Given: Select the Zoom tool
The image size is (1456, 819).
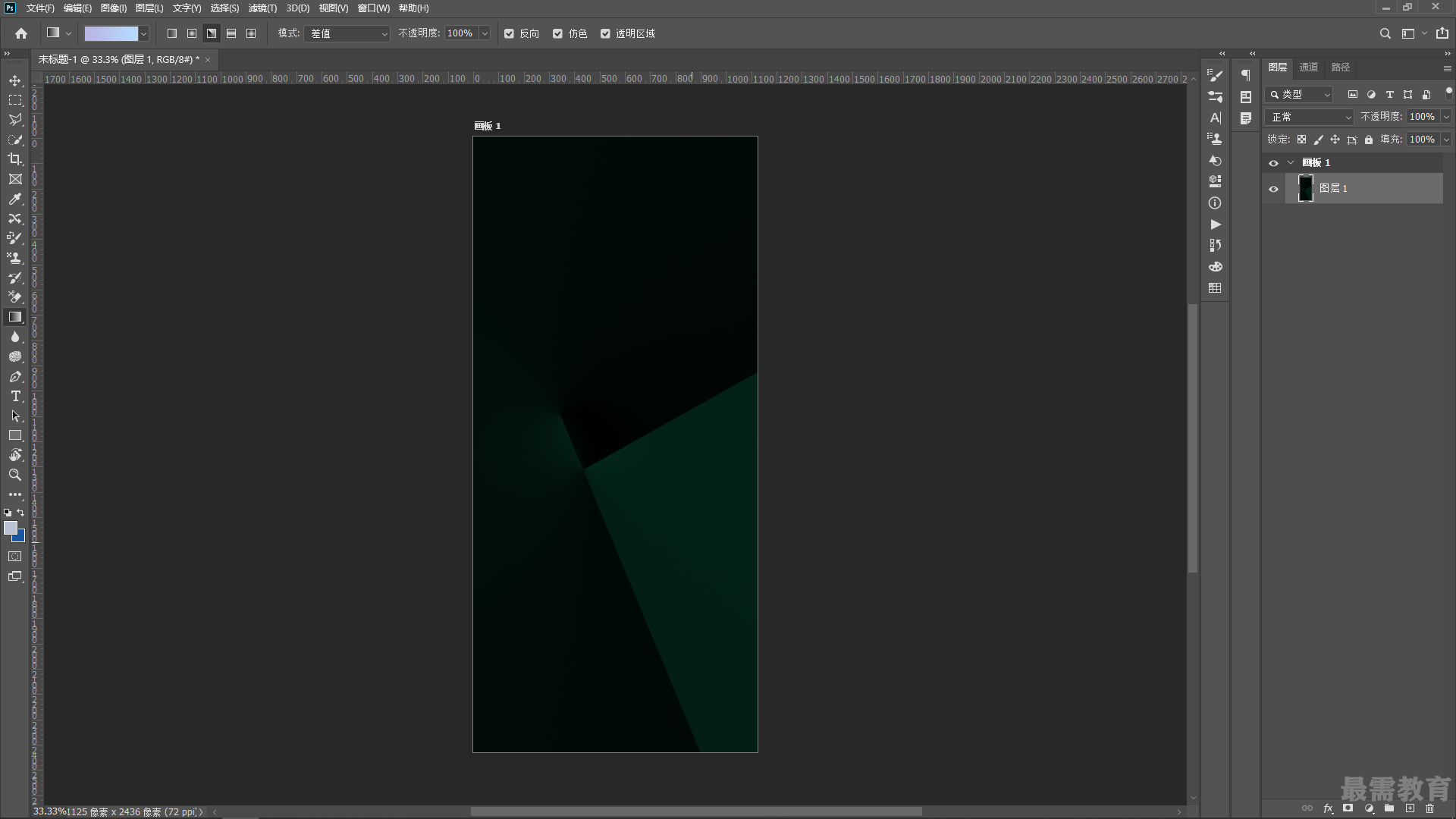Looking at the screenshot, I should 15,475.
